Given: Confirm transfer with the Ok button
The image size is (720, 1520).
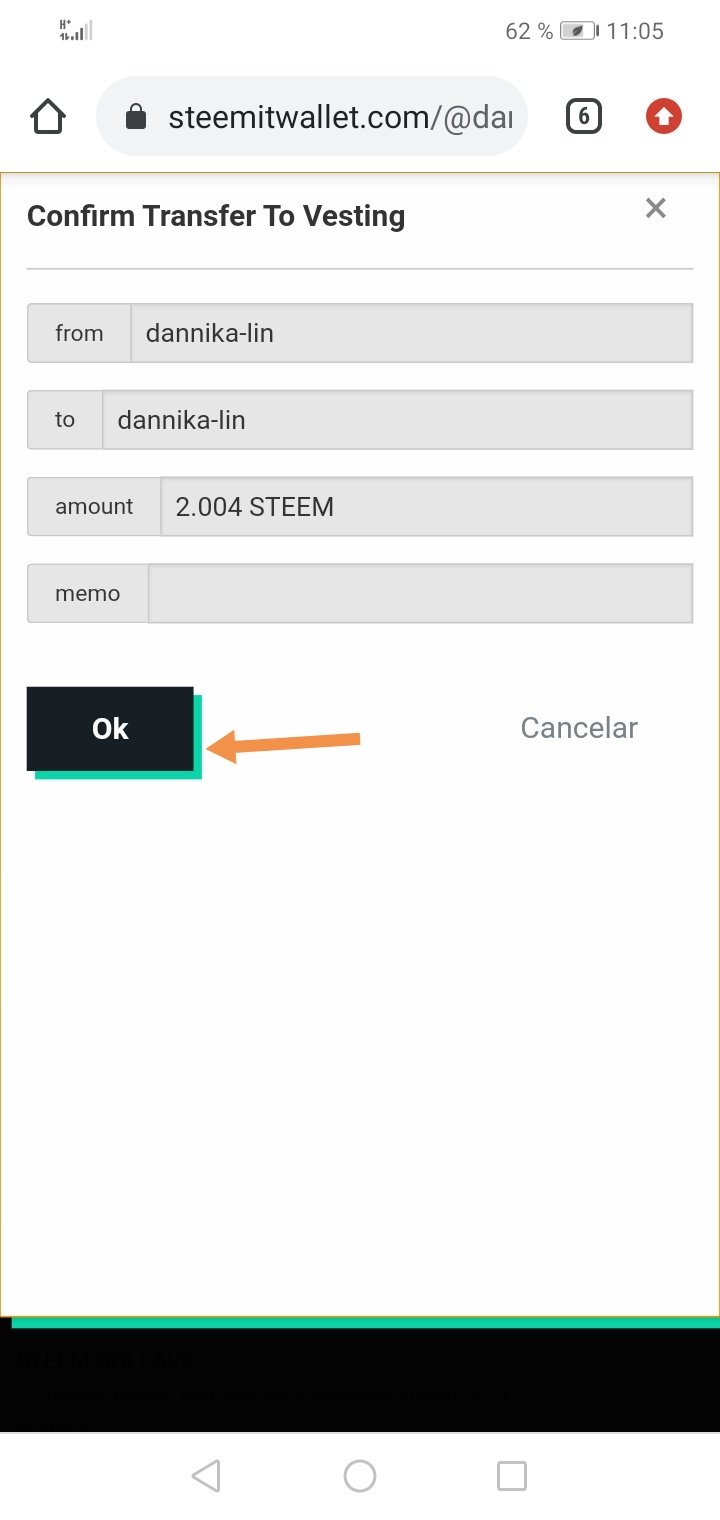Looking at the screenshot, I should click(110, 729).
